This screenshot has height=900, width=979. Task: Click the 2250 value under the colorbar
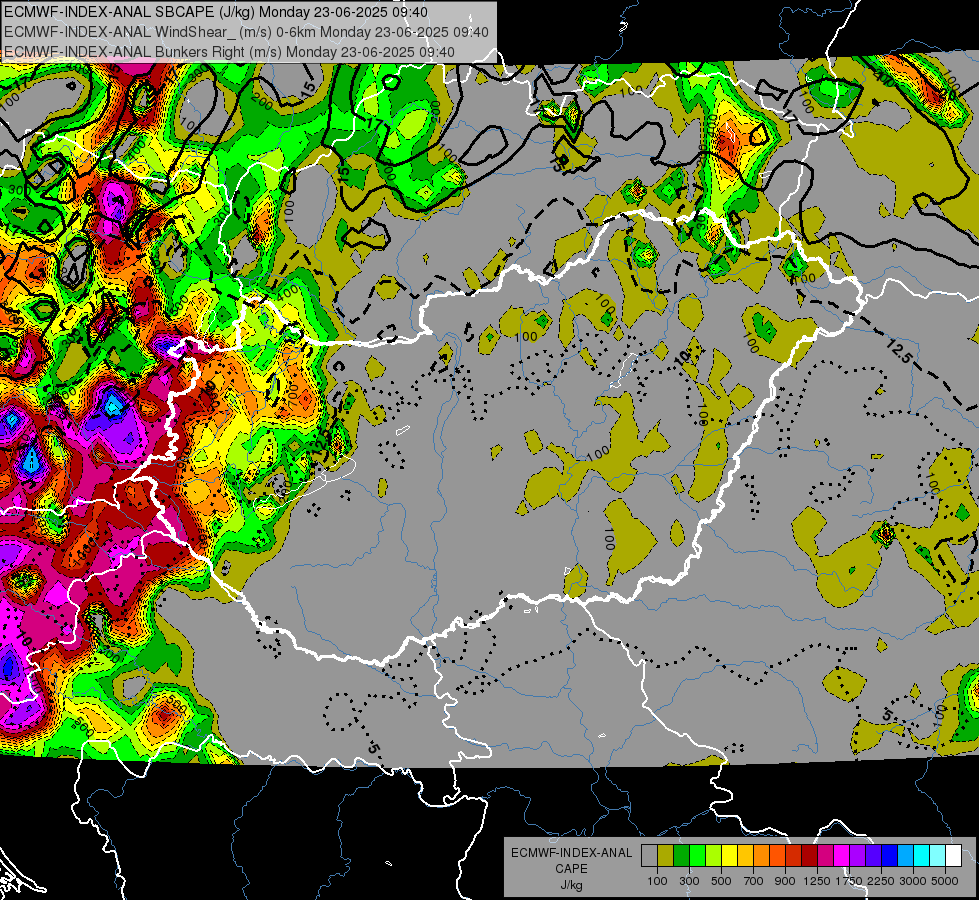[881, 881]
